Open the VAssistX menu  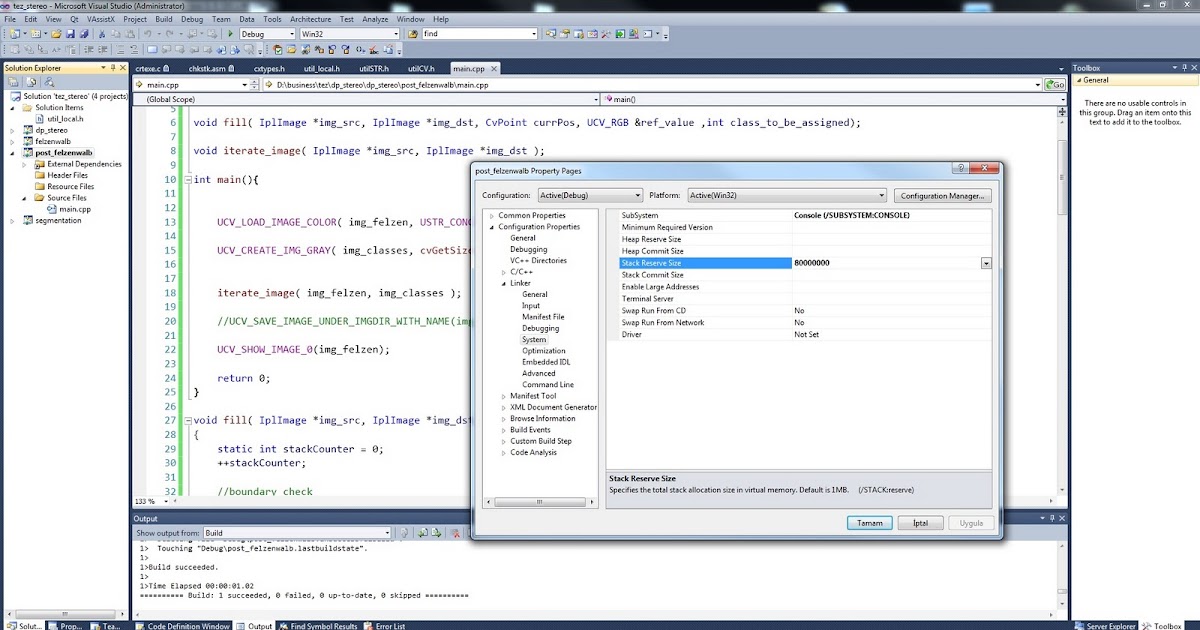pyautogui.click(x=99, y=19)
